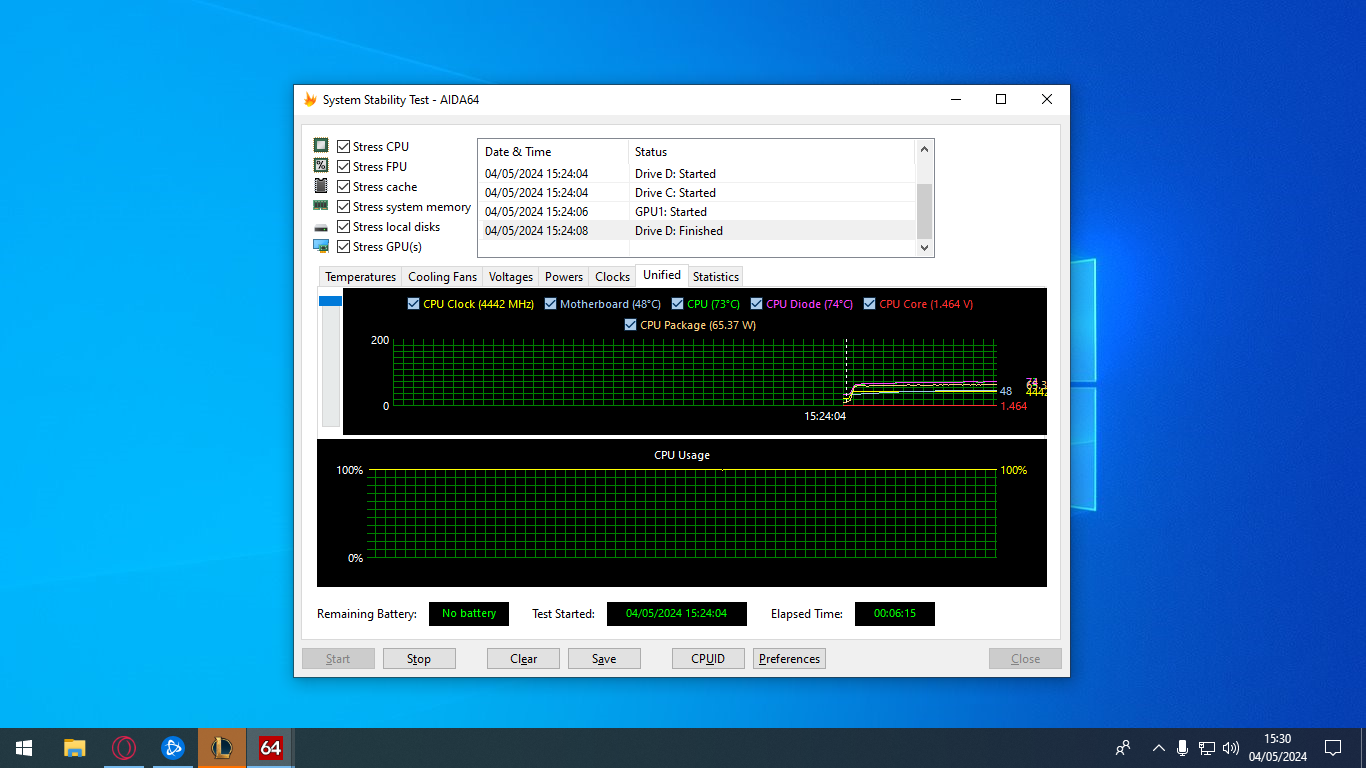View the Statistics tab
The height and width of the screenshot is (768, 1366).
click(x=716, y=277)
